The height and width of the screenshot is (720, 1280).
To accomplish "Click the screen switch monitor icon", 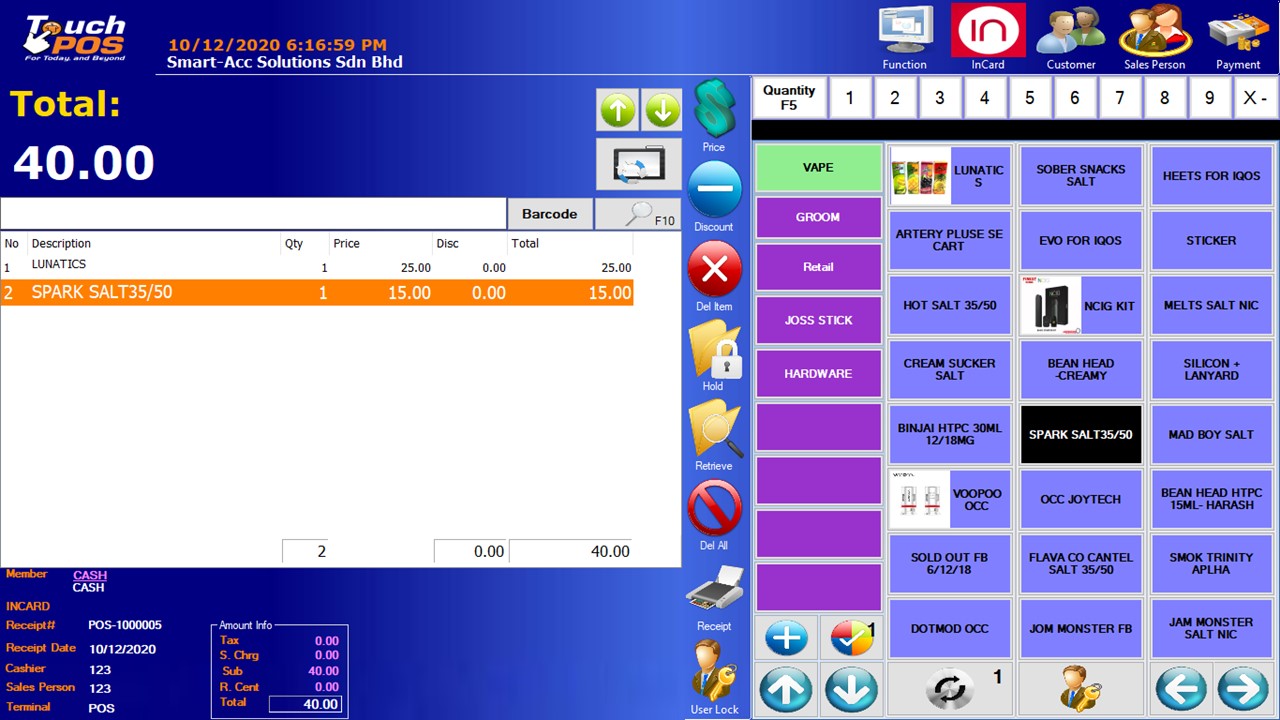I will tap(639, 164).
